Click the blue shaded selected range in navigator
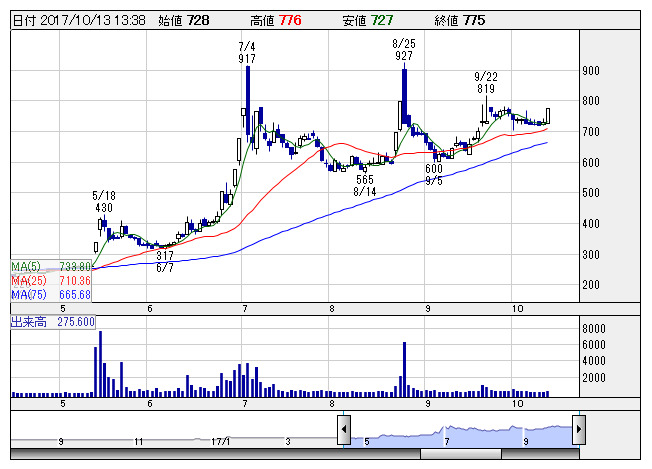Screen dimensions: 652x469 tap(460, 432)
